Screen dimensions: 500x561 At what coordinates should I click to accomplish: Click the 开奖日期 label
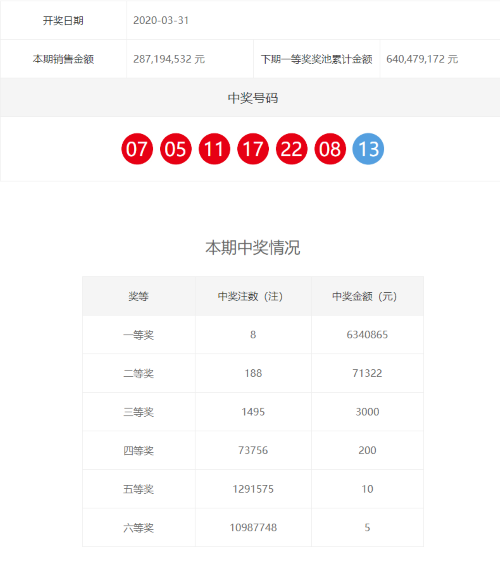(x=63, y=20)
